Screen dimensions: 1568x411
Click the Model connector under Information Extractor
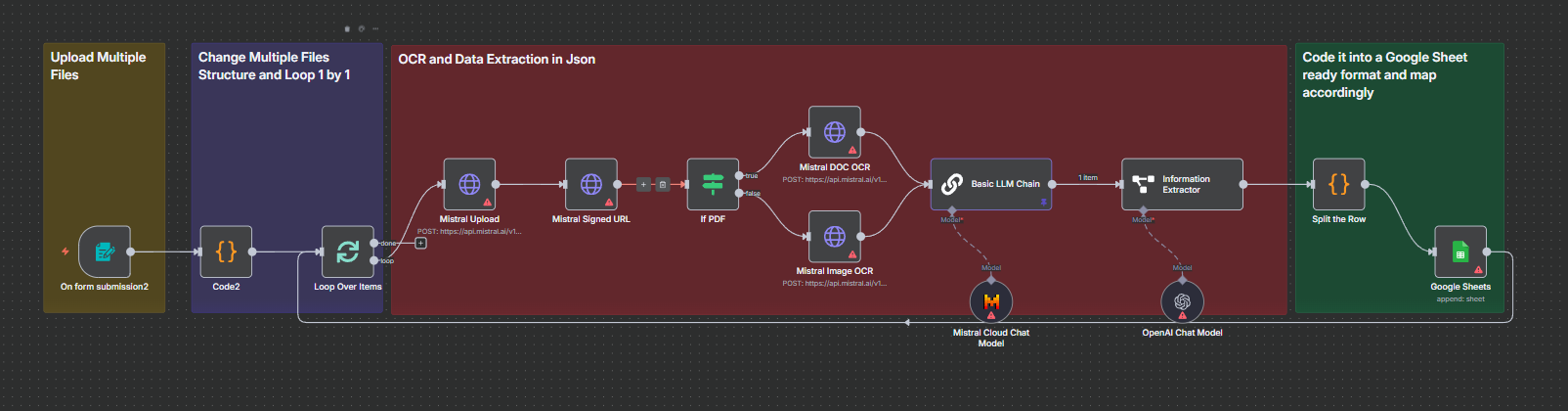(1143, 211)
